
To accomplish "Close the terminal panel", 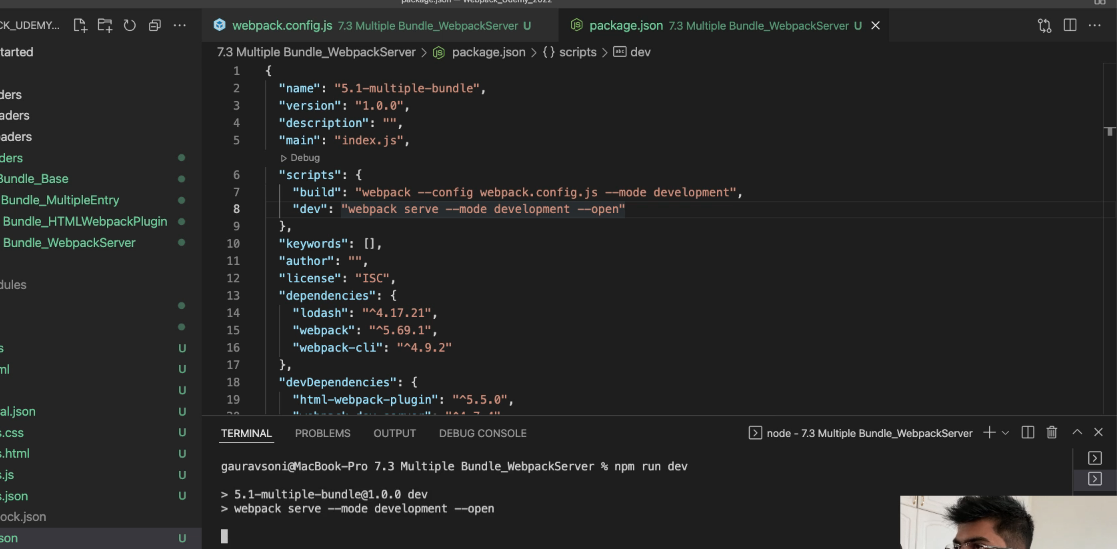I will (1098, 432).
